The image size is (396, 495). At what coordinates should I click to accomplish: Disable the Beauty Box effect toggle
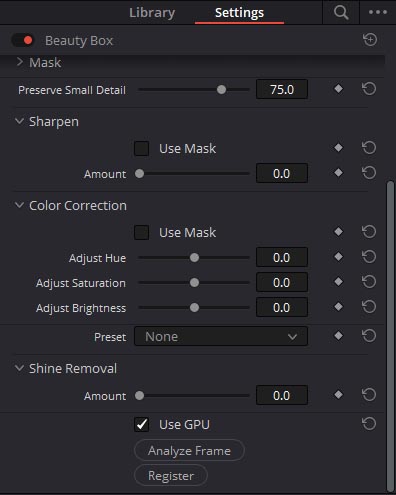22,40
